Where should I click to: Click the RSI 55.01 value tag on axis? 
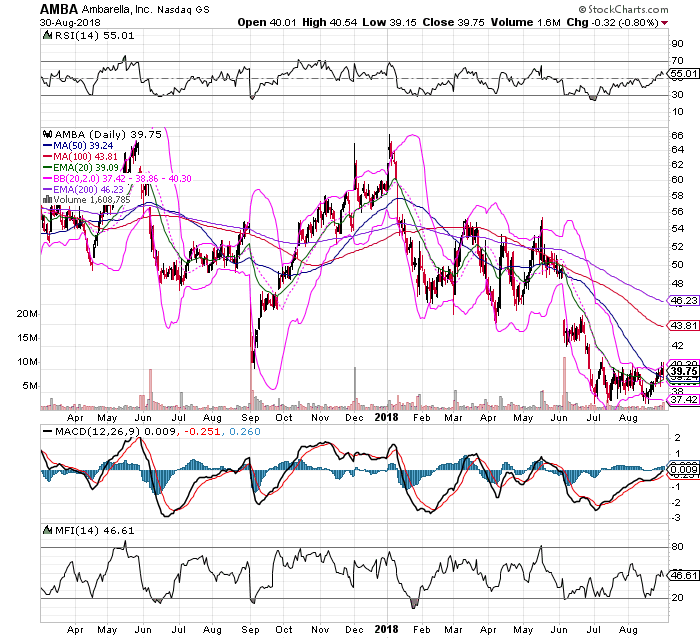tap(683, 74)
